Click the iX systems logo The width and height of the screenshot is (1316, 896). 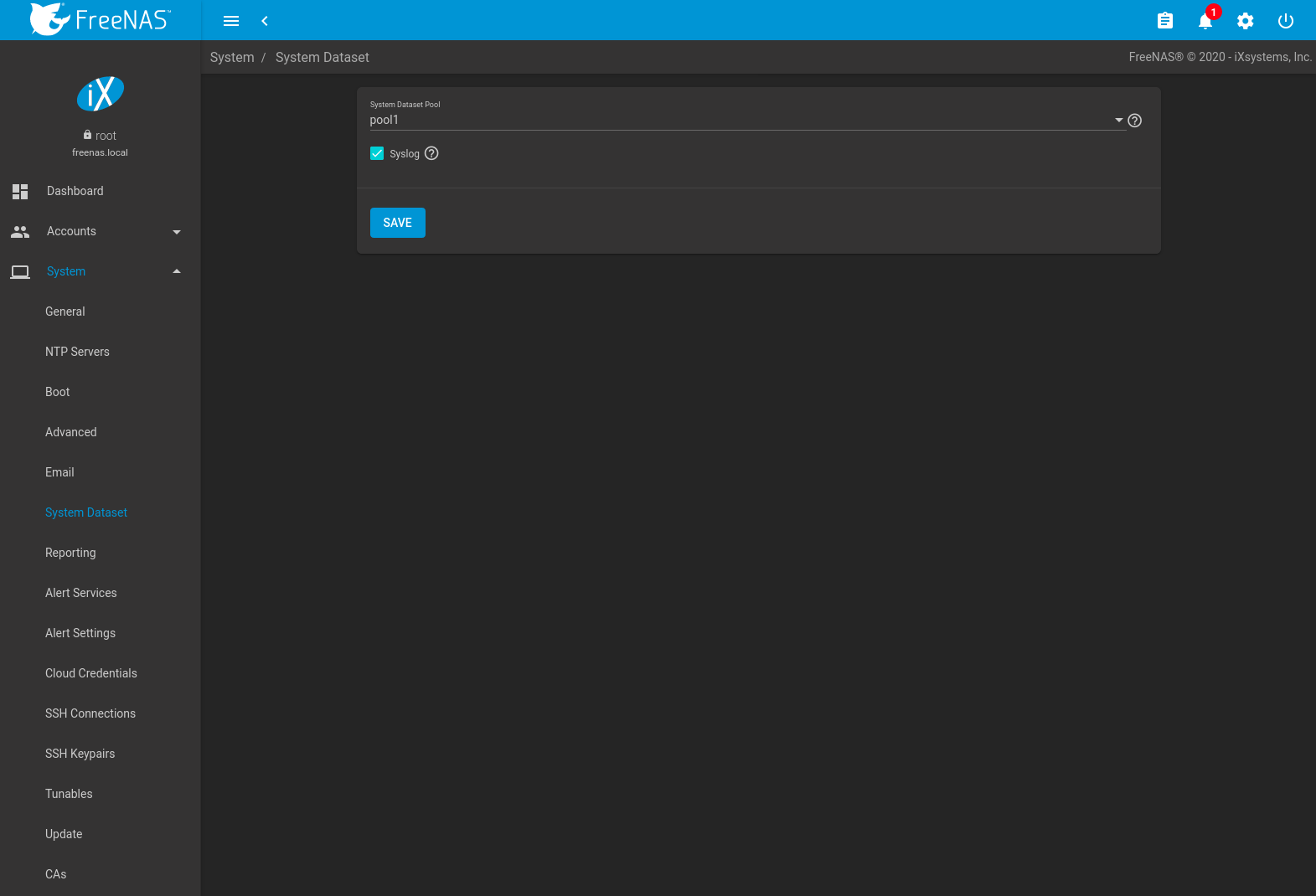tap(101, 94)
